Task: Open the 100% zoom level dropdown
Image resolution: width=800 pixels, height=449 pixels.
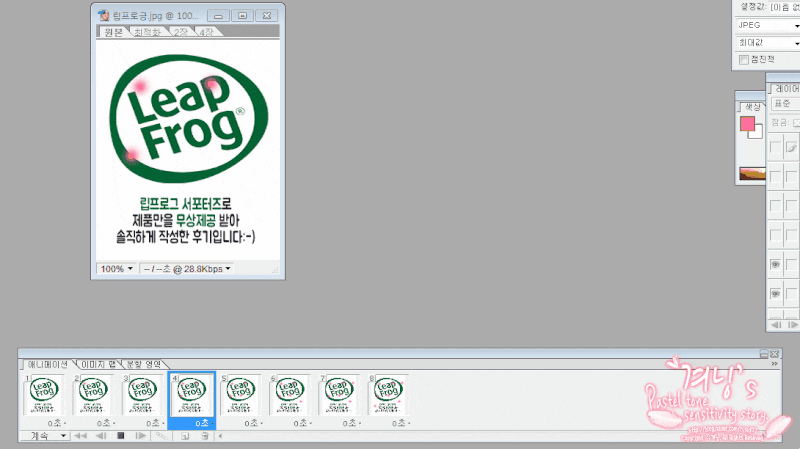Action: [116, 268]
